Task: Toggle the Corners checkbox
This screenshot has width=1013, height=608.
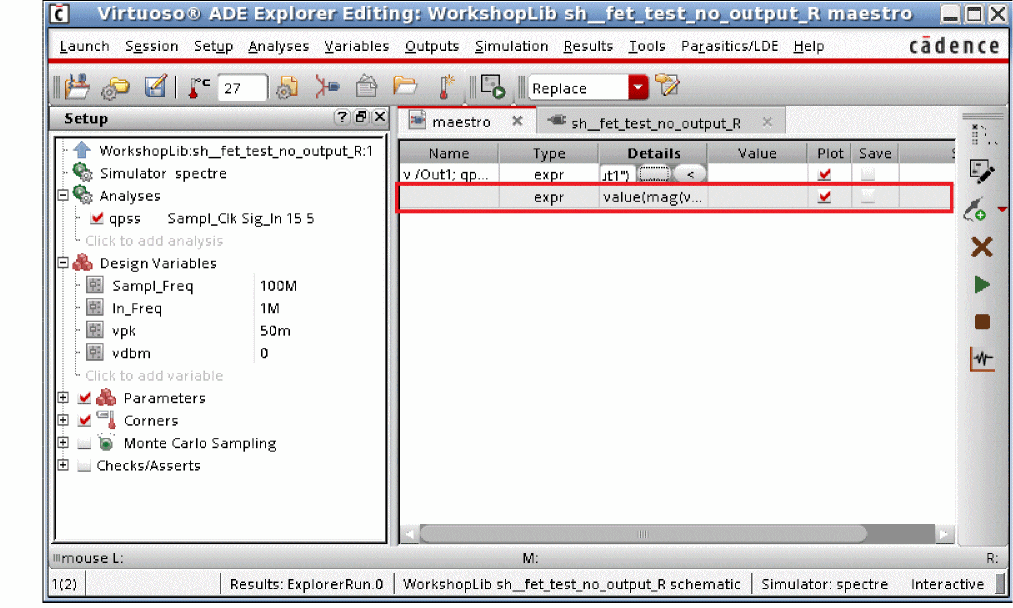Action: click(x=84, y=420)
